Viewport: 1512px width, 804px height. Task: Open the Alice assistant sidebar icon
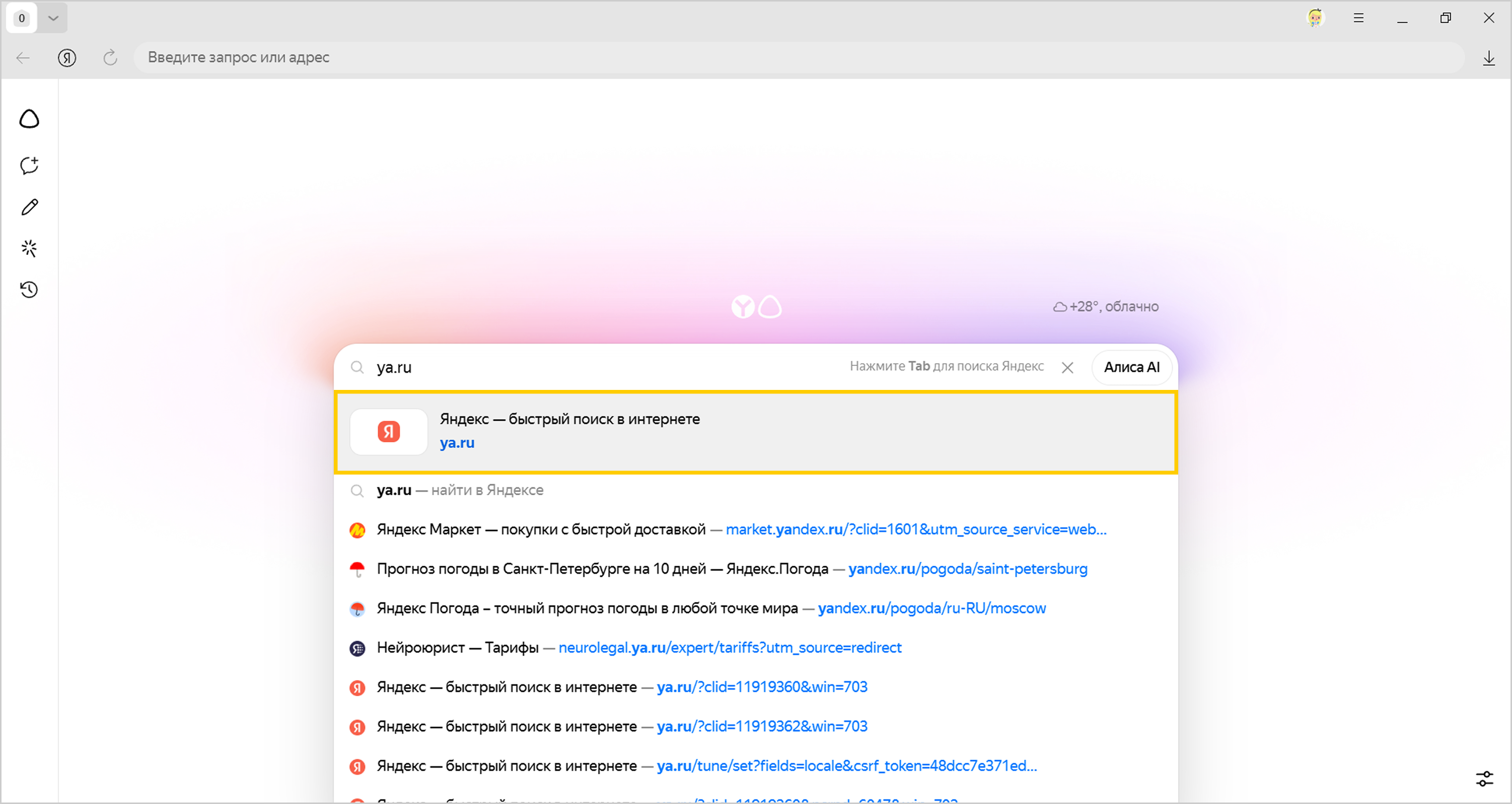click(29, 119)
